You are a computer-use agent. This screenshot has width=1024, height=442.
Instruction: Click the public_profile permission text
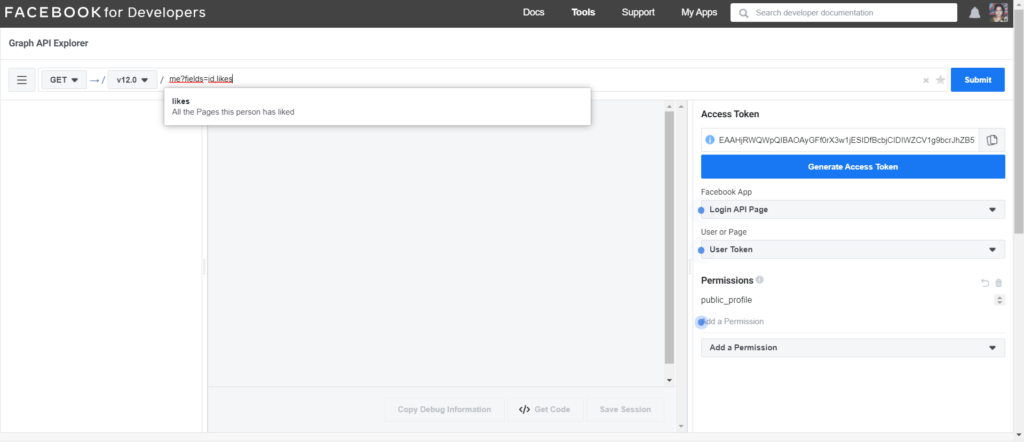point(726,300)
